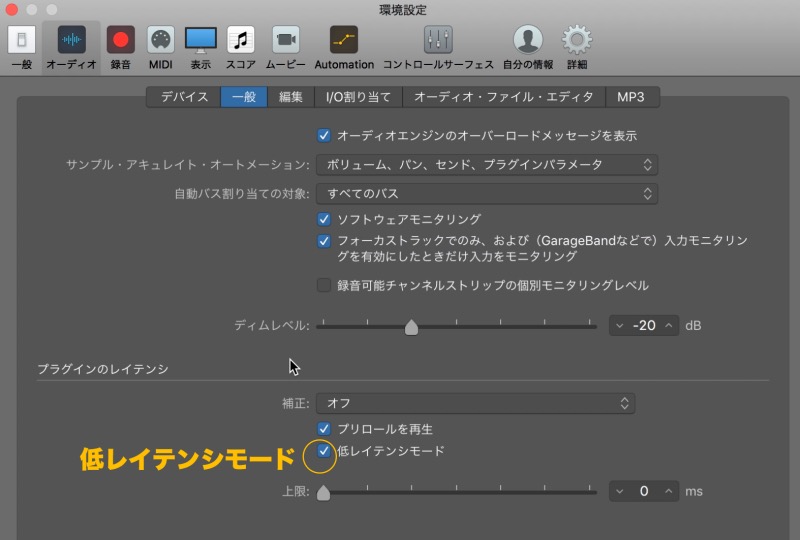
Task: Decrease the dim level dB value
Action: [619, 326]
